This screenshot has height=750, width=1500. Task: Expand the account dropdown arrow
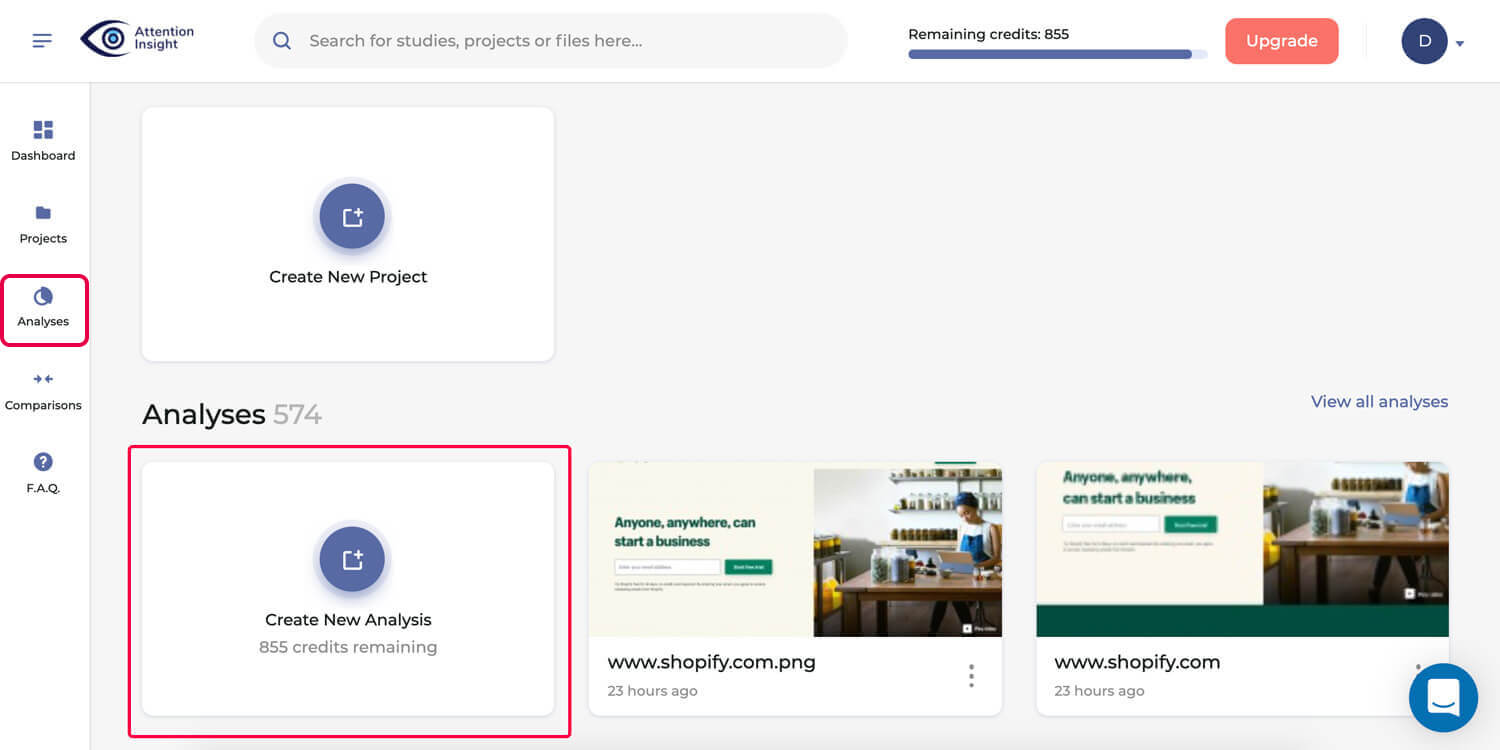click(1460, 44)
